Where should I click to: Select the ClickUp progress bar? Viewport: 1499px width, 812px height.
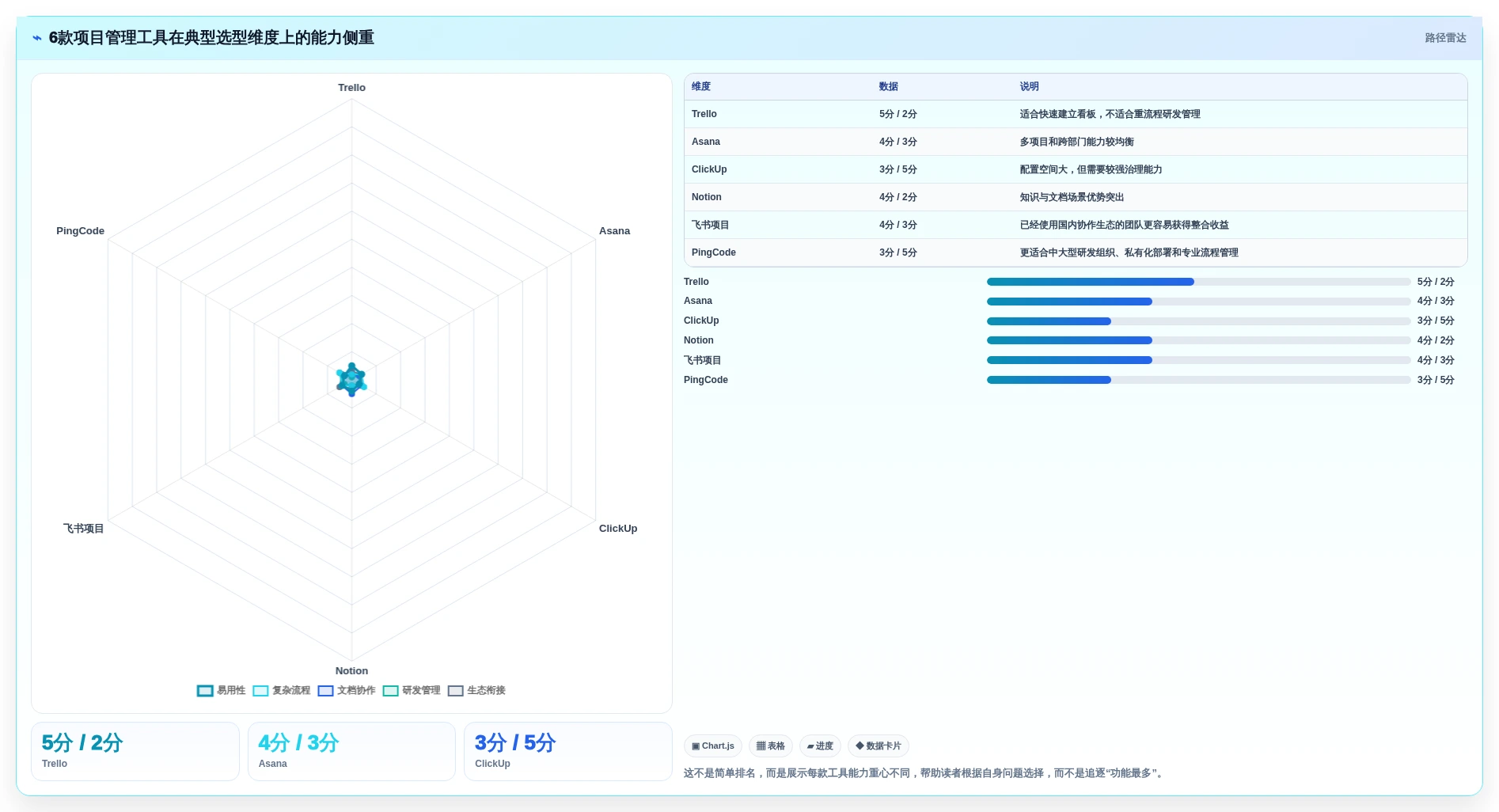(x=1198, y=321)
